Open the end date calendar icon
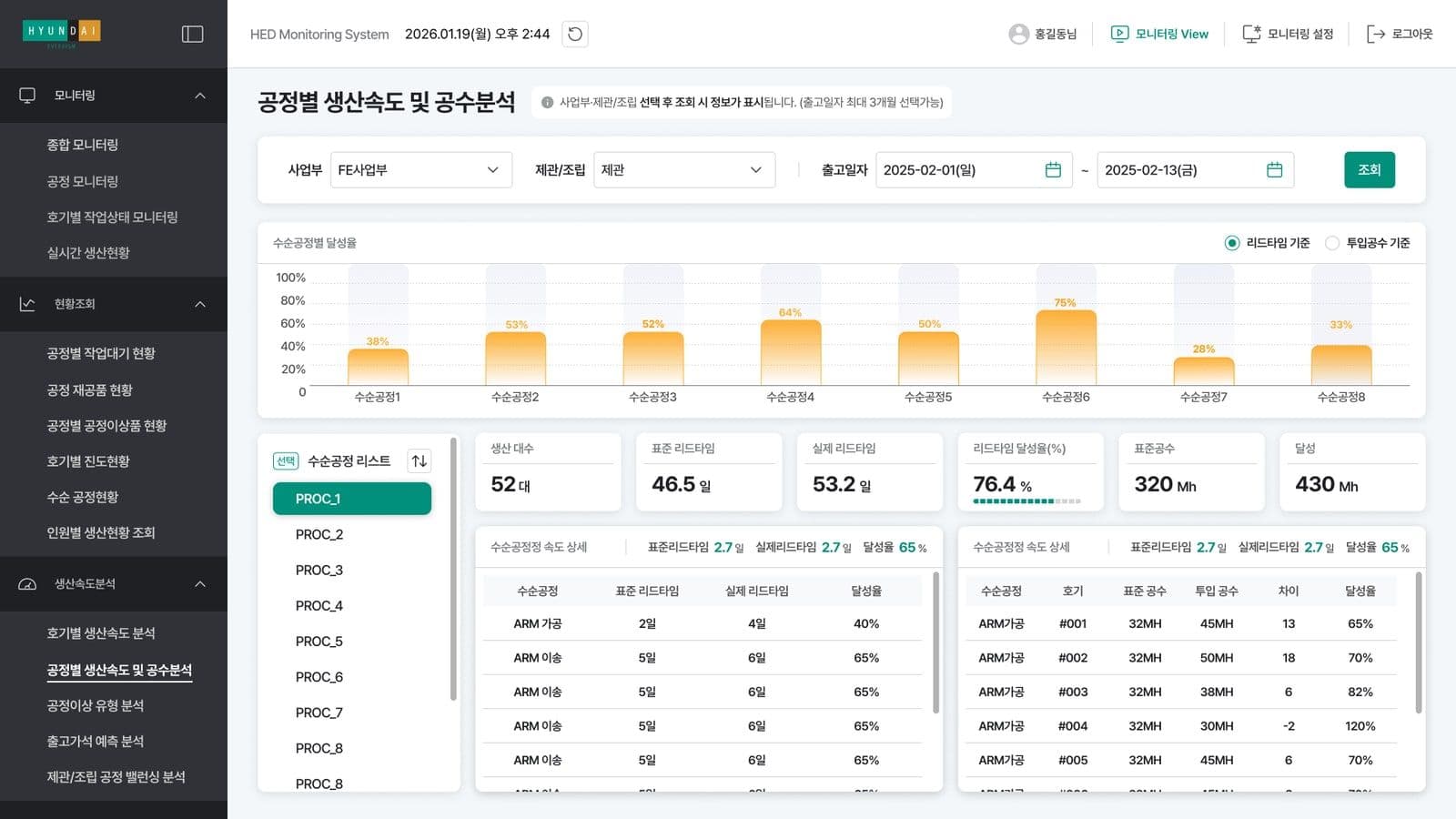The image size is (1456, 819). (1274, 169)
